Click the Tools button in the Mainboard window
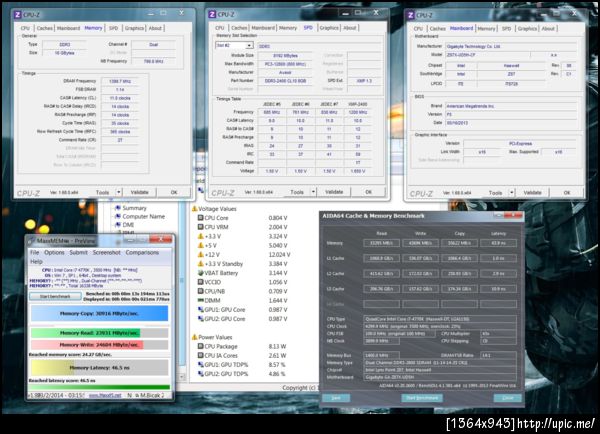600x434 pixels. pyautogui.click(x=495, y=193)
